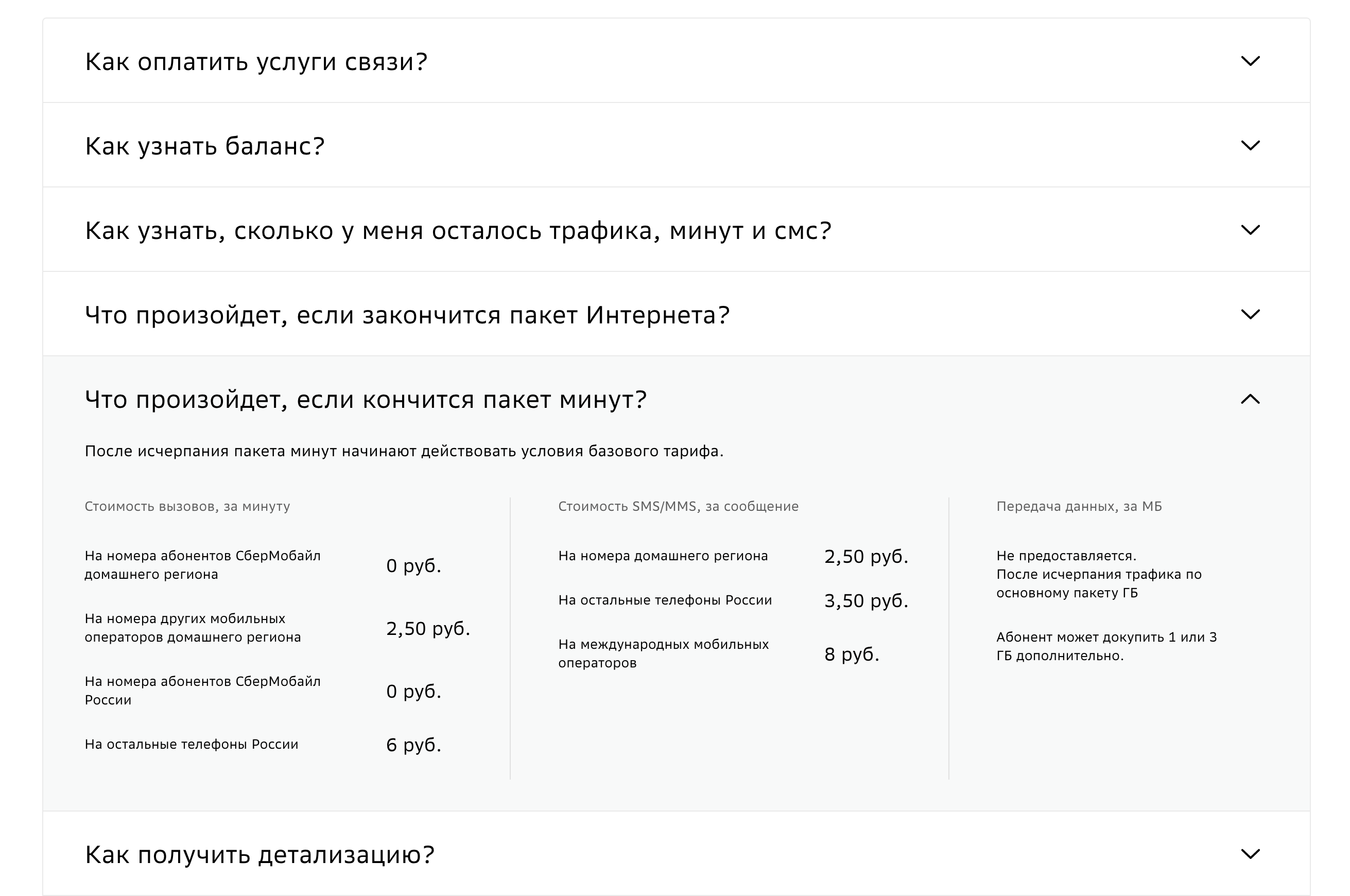Click the down arrow beside "Как узнать баланс?"
1350x896 pixels.
(x=1251, y=145)
